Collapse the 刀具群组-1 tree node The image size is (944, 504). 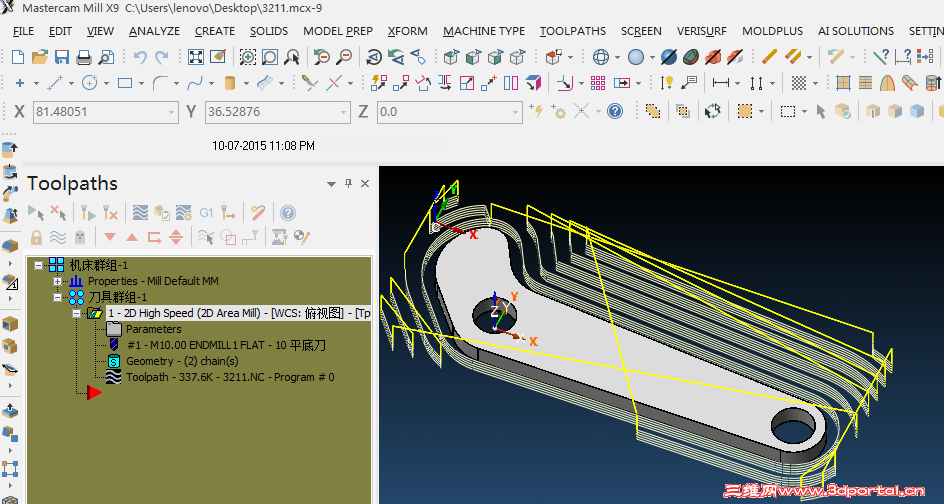(x=58, y=297)
